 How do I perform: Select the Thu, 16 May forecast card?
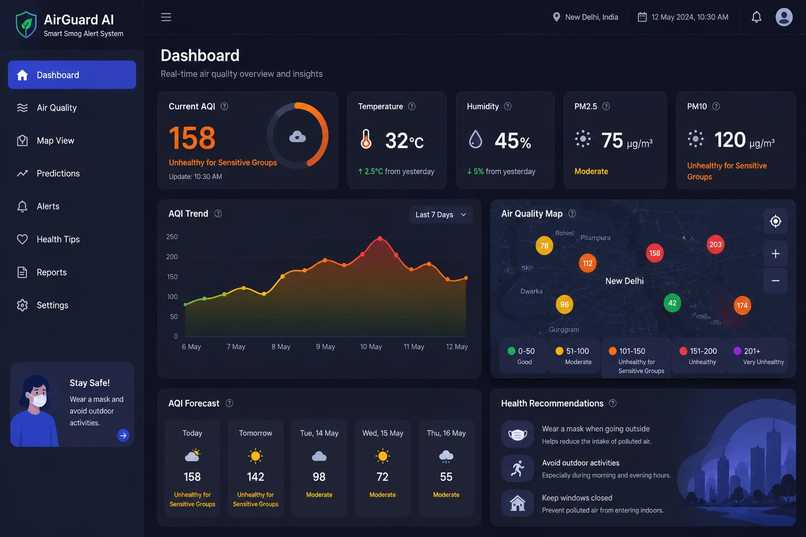click(x=446, y=468)
